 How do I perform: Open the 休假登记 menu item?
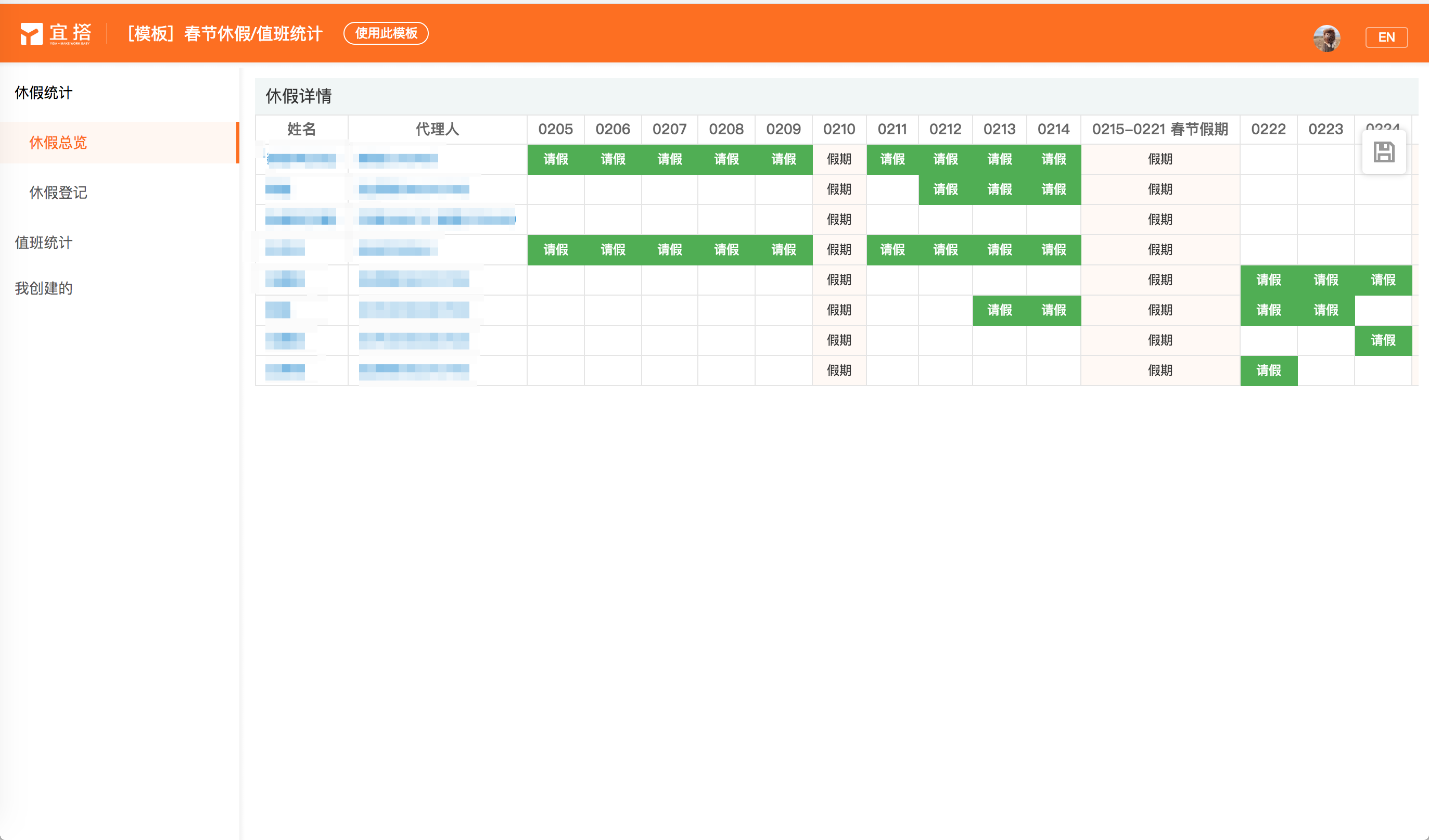pos(58,192)
